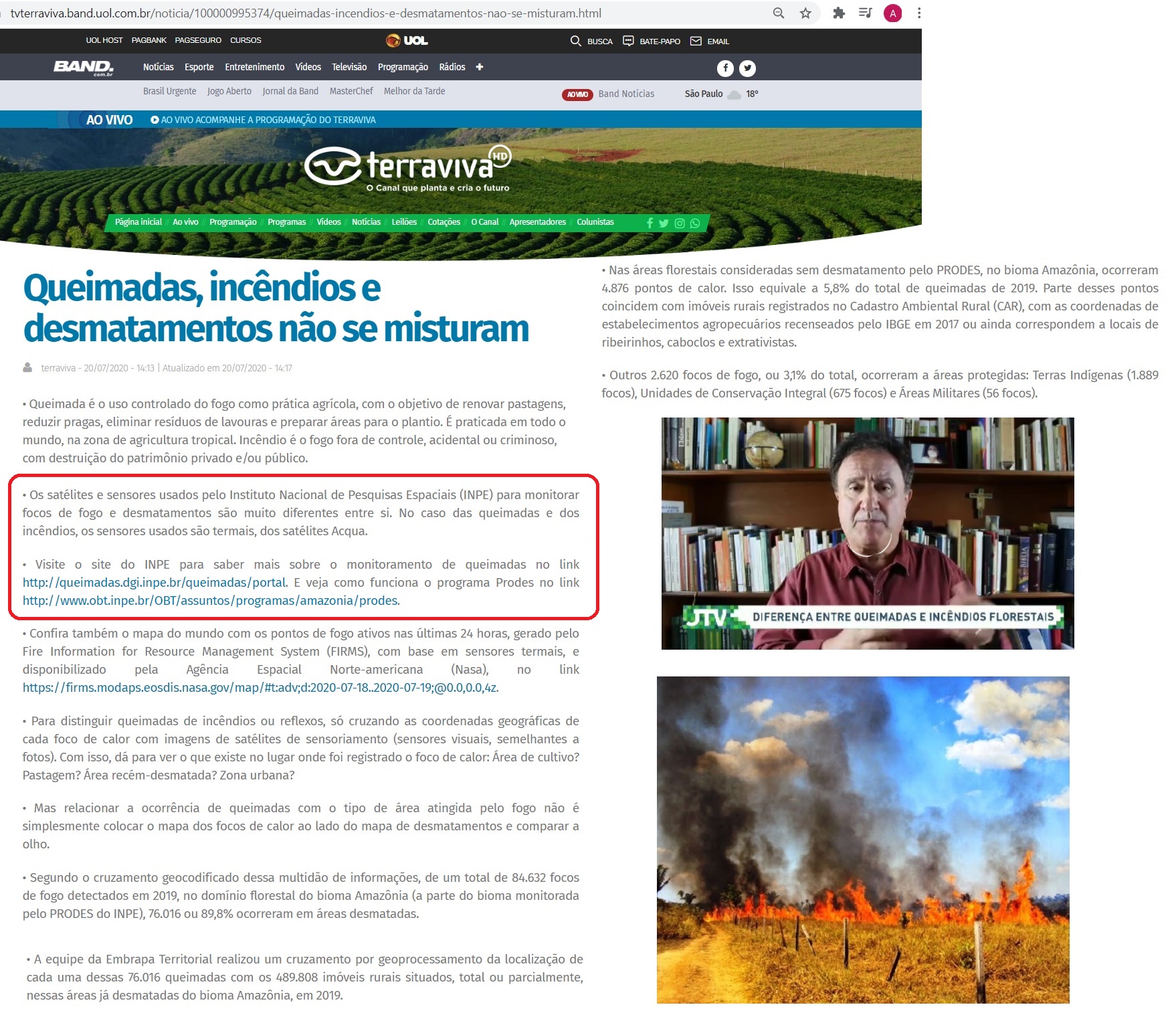1176x1017 pixels.
Task: Open Terraviva Instagram icon in green bar
Action: tap(680, 223)
